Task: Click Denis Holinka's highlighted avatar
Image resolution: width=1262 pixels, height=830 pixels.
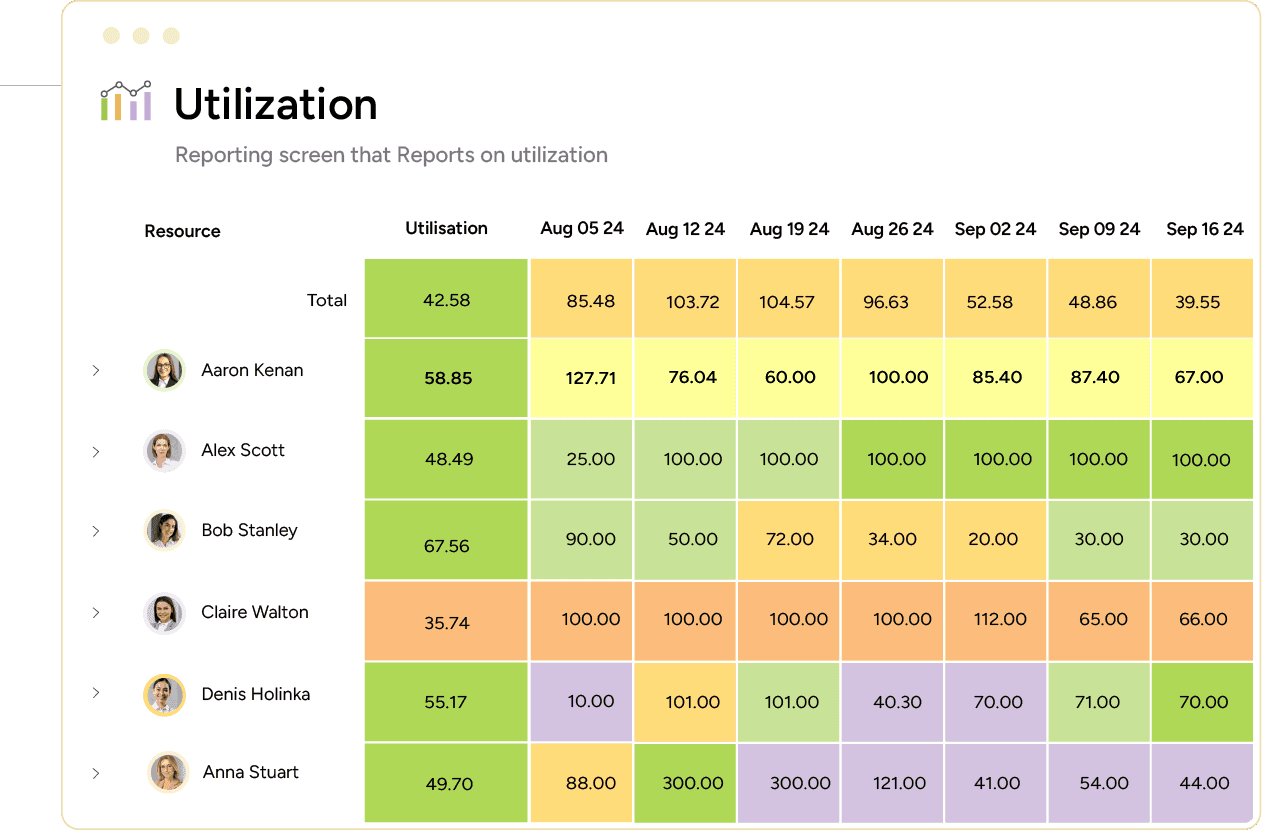Action: click(164, 693)
